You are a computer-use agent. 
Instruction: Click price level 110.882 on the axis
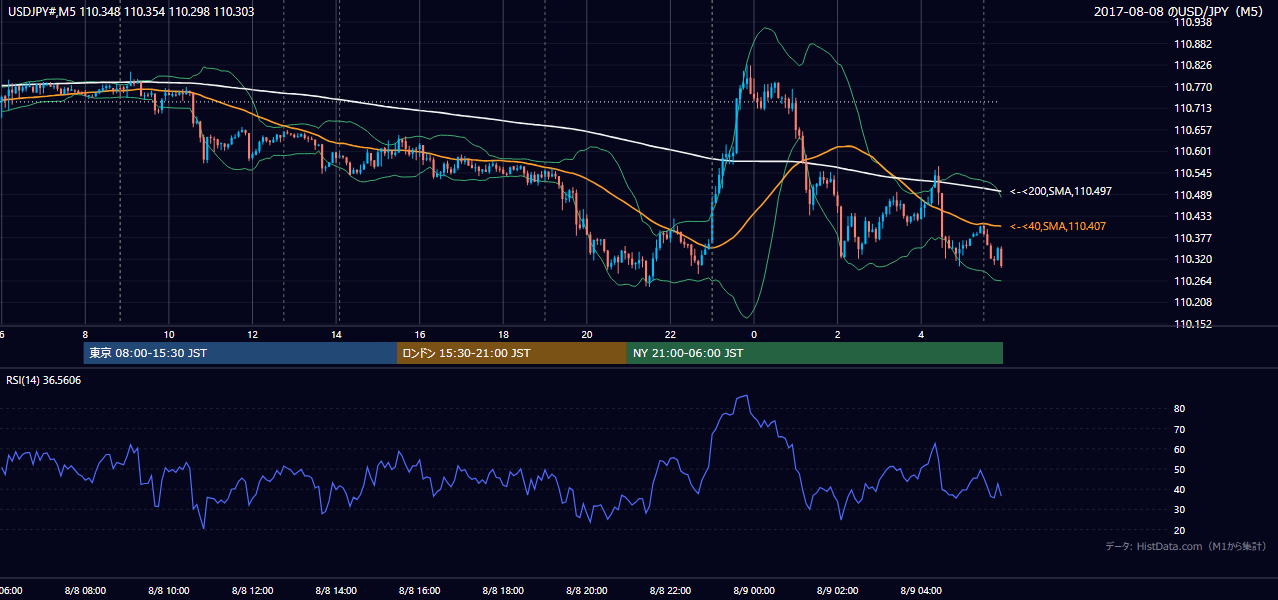[x=1192, y=44]
